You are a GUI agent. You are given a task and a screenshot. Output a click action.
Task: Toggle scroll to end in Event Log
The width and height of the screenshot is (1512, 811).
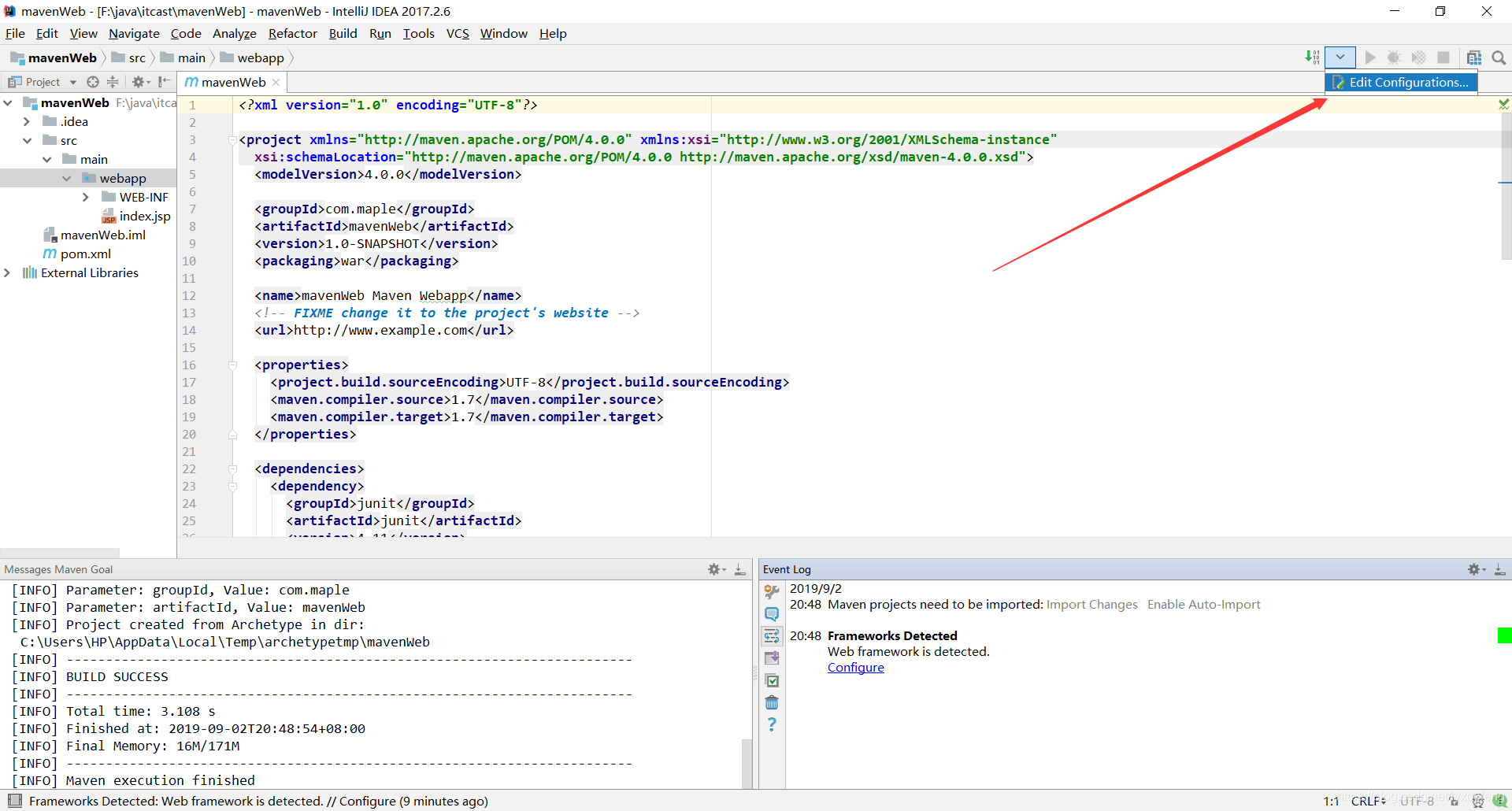coord(772,657)
